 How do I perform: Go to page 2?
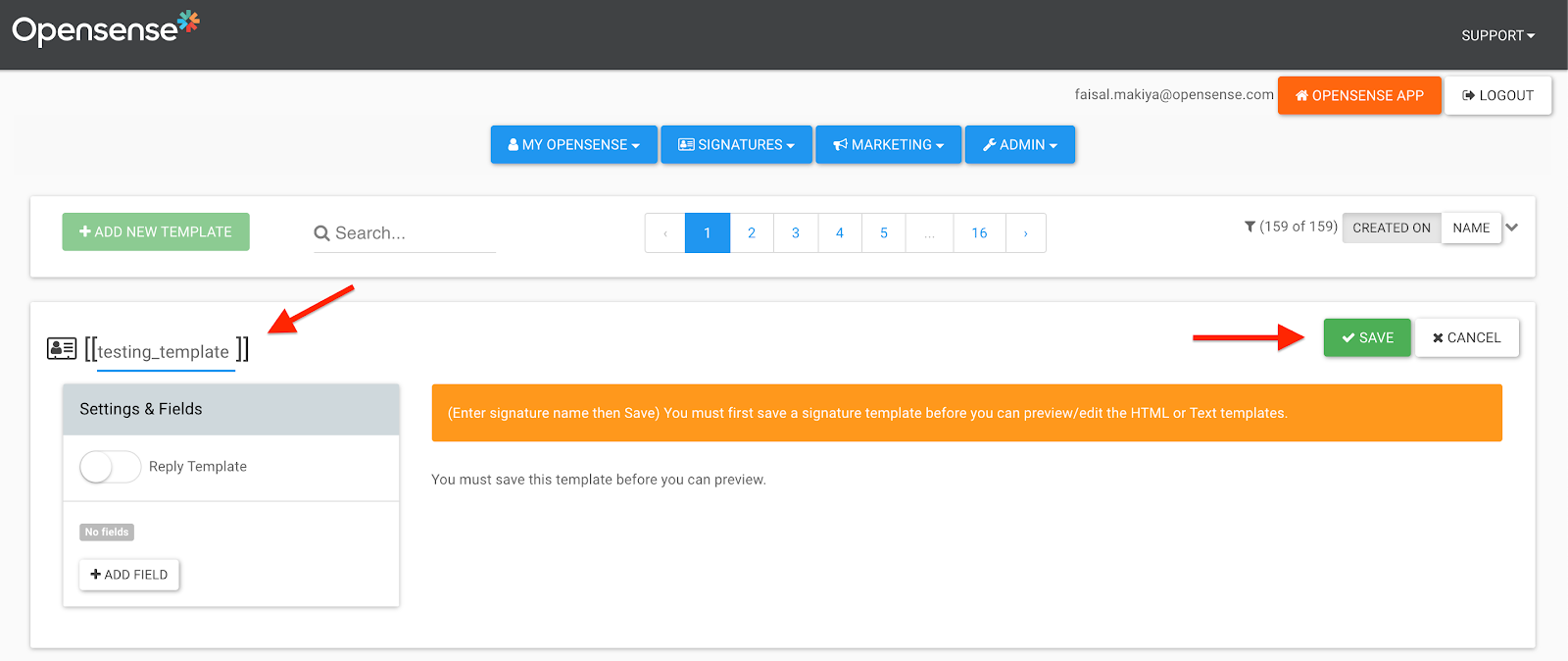pyautogui.click(x=752, y=233)
